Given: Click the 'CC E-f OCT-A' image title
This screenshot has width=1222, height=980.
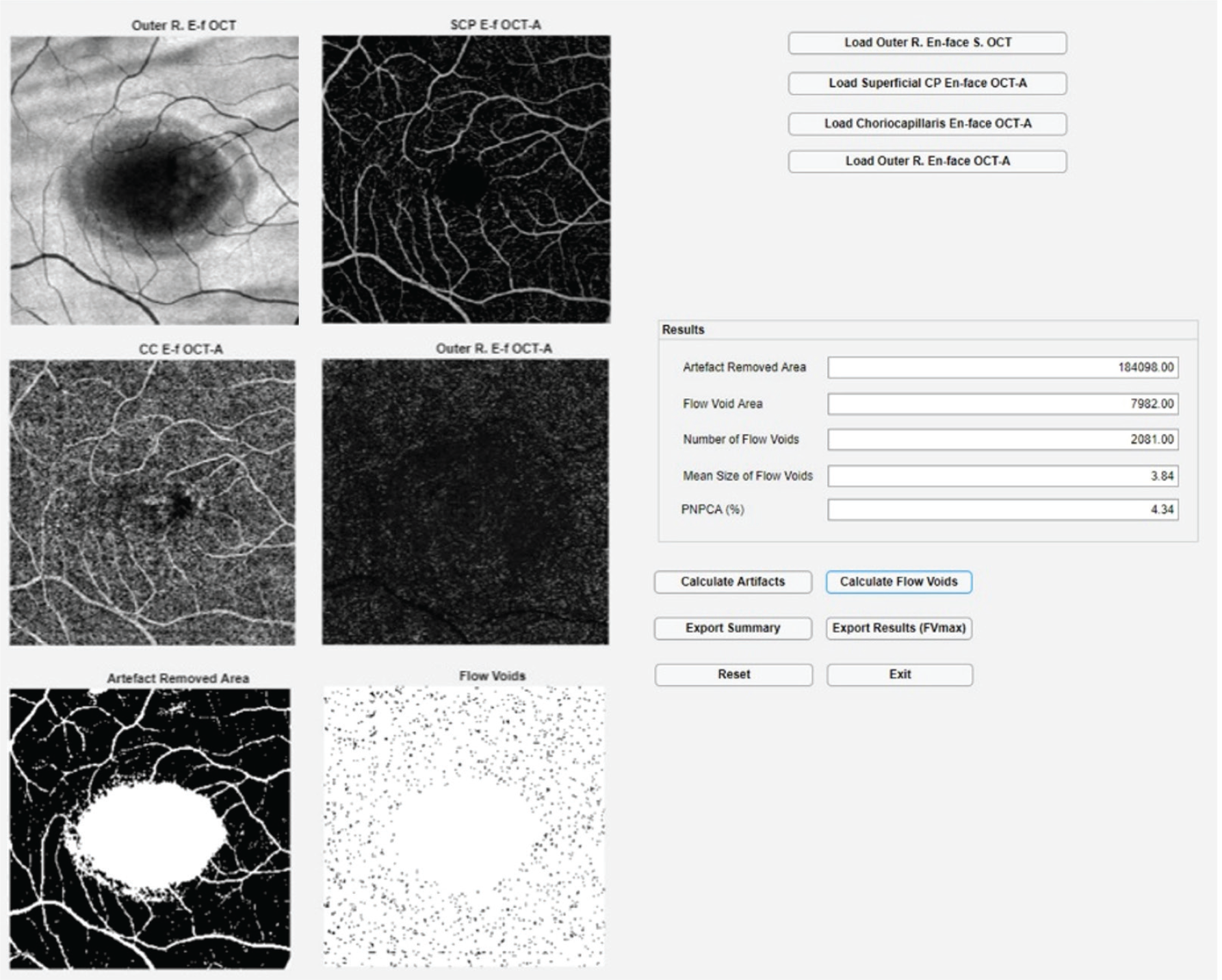Looking at the screenshot, I should pyautogui.click(x=181, y=349).
